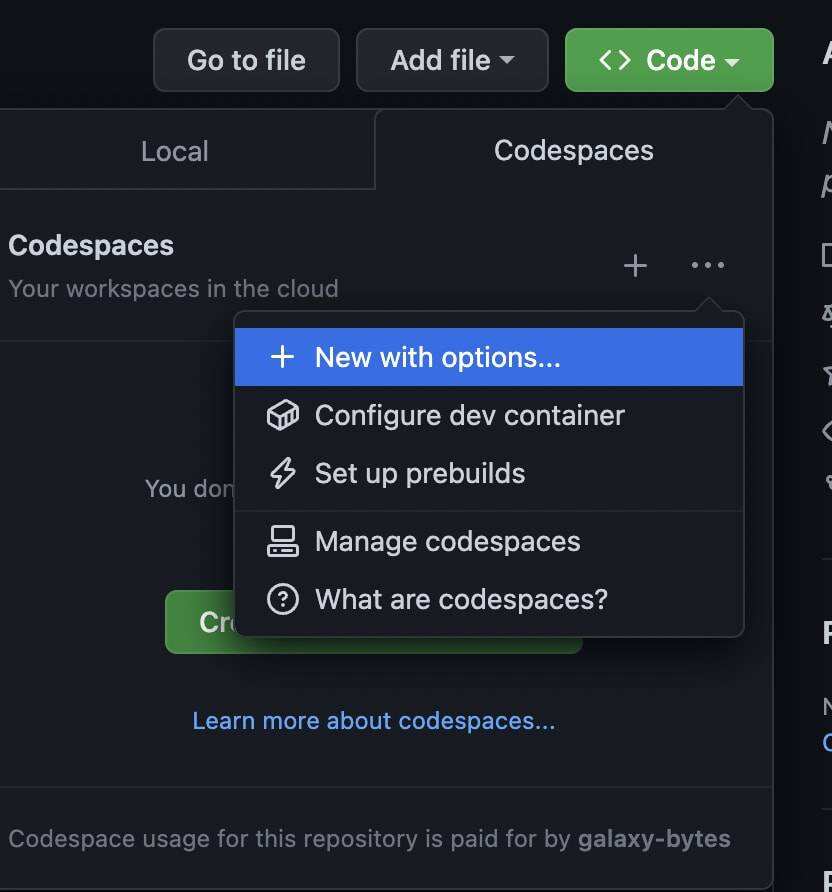
Task: Choose "New with options..." menu entry
Action: [437, 357]
